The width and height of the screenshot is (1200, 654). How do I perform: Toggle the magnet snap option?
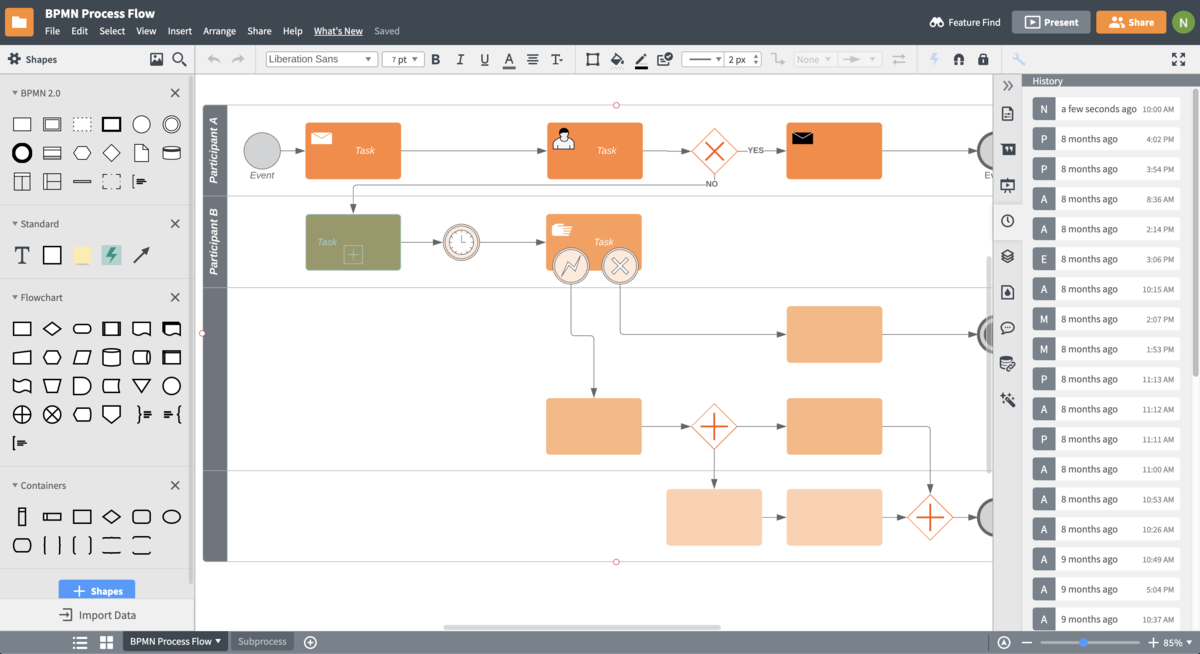coord(959,60)
